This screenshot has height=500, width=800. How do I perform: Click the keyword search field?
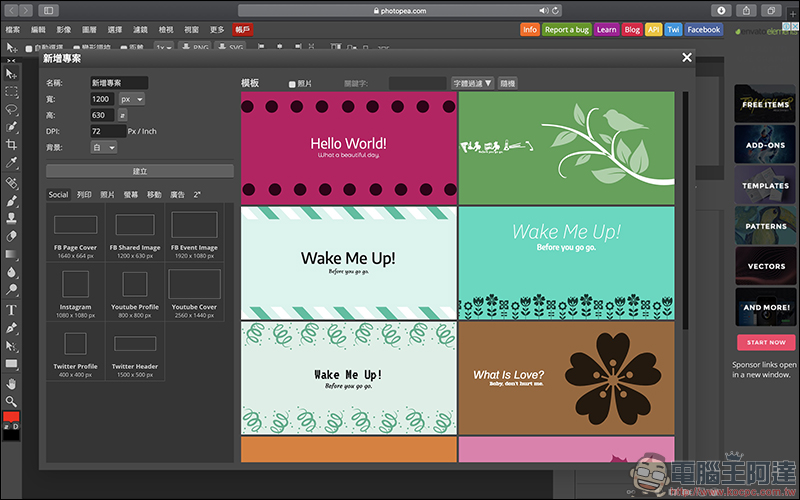pyautogui.click(x=418, y=83)
